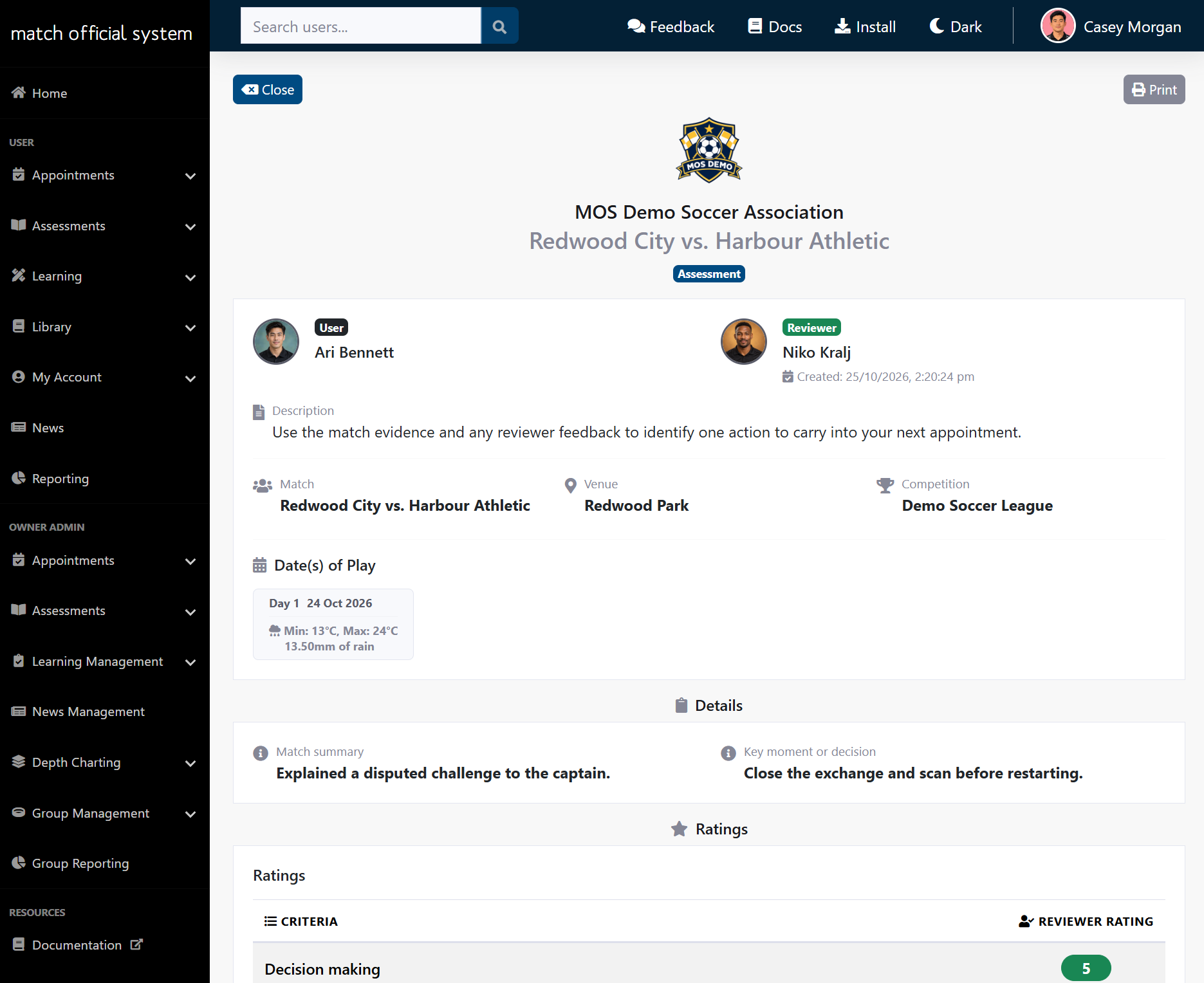Click the Redwood Park venue text
The image size is (1204, 983).
coord(636,506)
